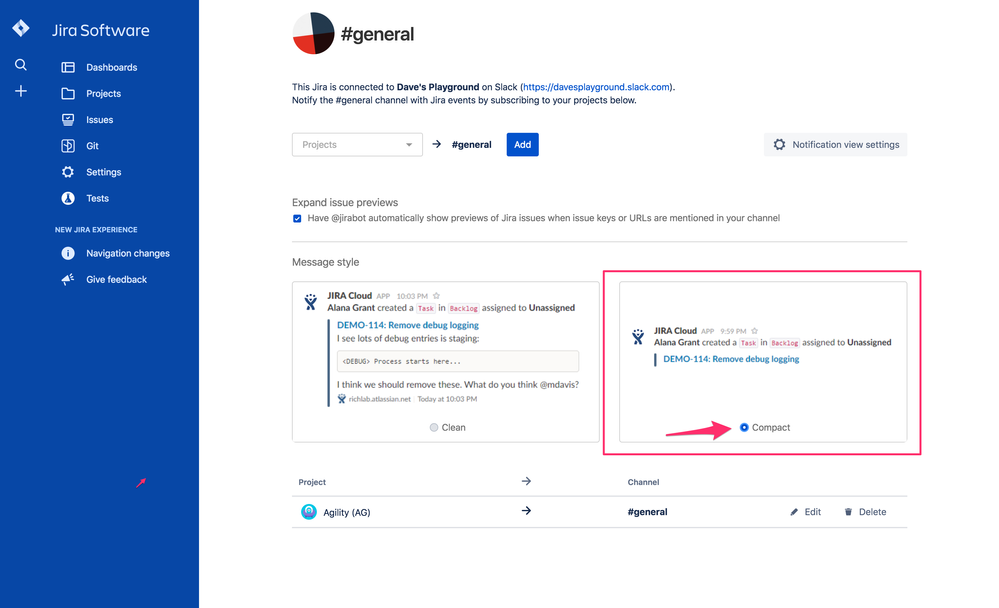Screen dimensions: 999x608
Task: Click the Navigation changes info icon
Action: click(68, 253)
